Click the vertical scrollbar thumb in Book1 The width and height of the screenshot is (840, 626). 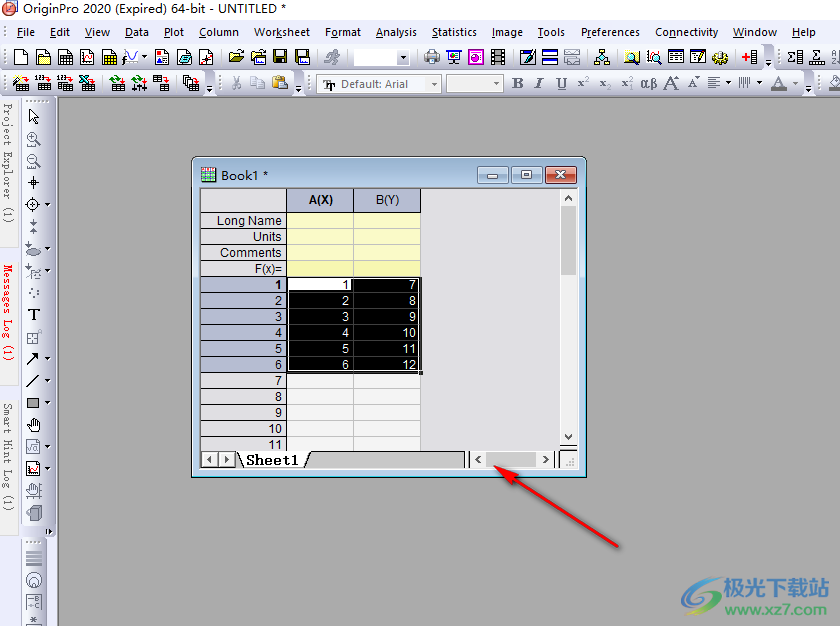[568, 240]
